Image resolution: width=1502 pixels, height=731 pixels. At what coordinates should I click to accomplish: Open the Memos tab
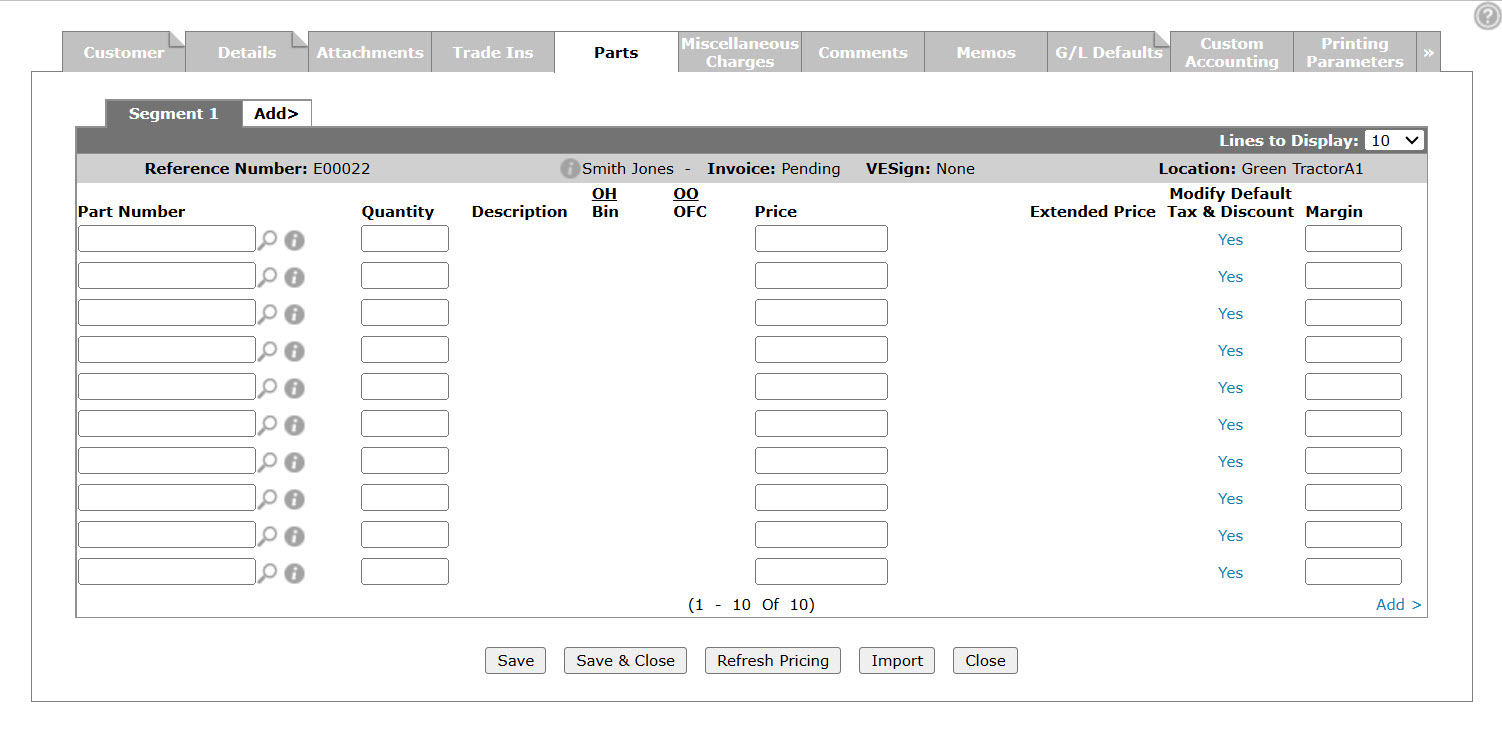coord(986,52)
